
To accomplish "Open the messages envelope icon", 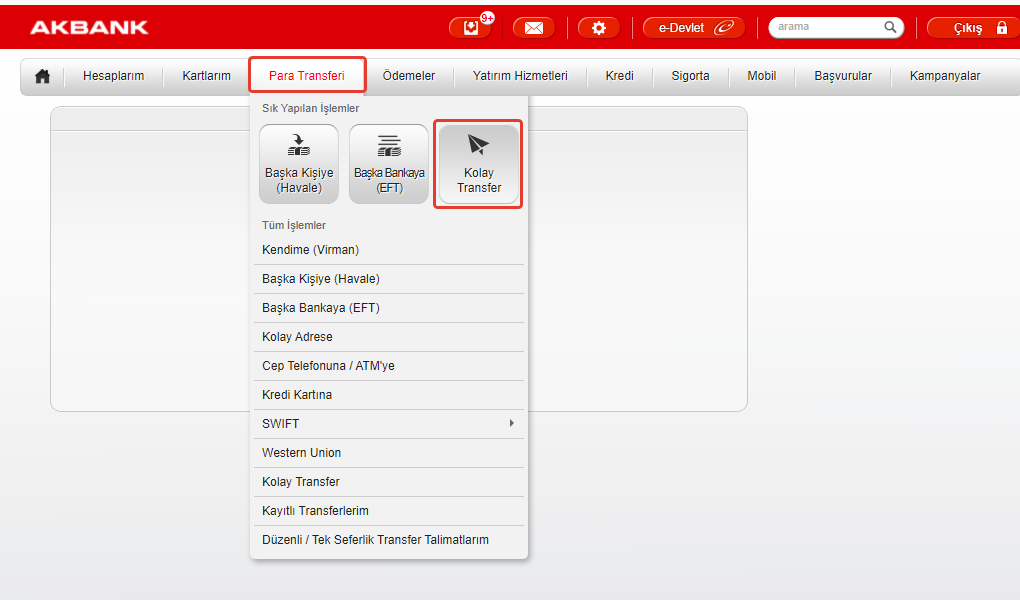I will tap(533, 27).
